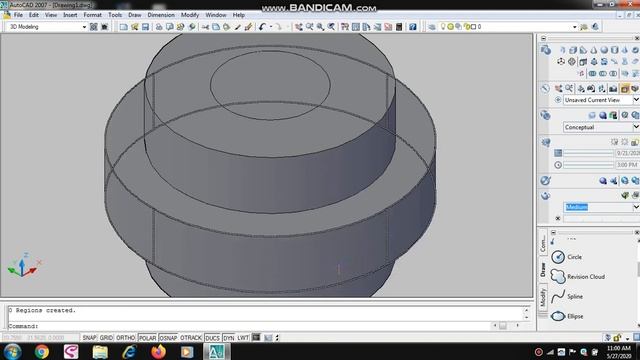Click the Undo arrow icon

262,27
